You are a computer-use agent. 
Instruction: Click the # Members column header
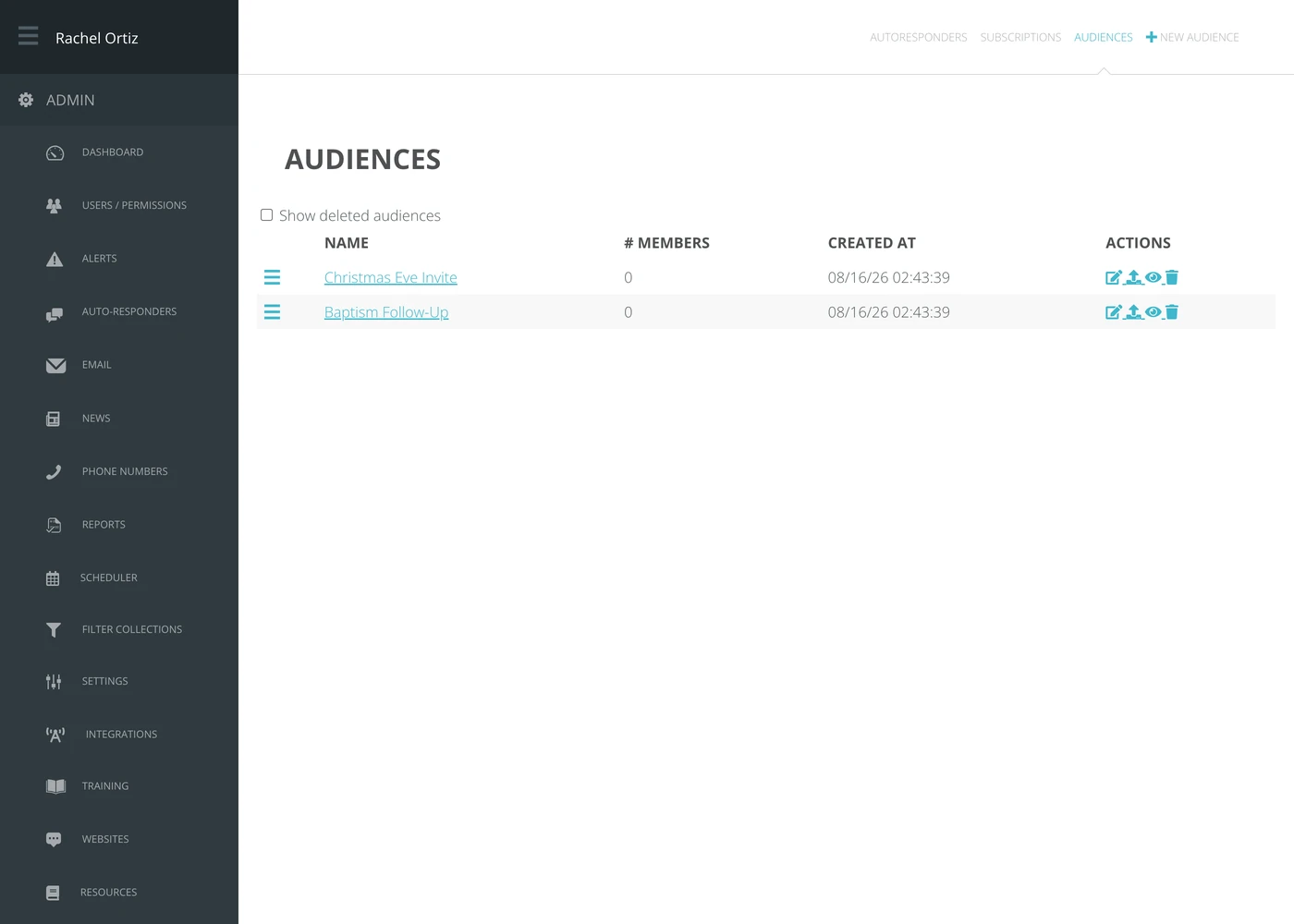[x=666, y=243]
